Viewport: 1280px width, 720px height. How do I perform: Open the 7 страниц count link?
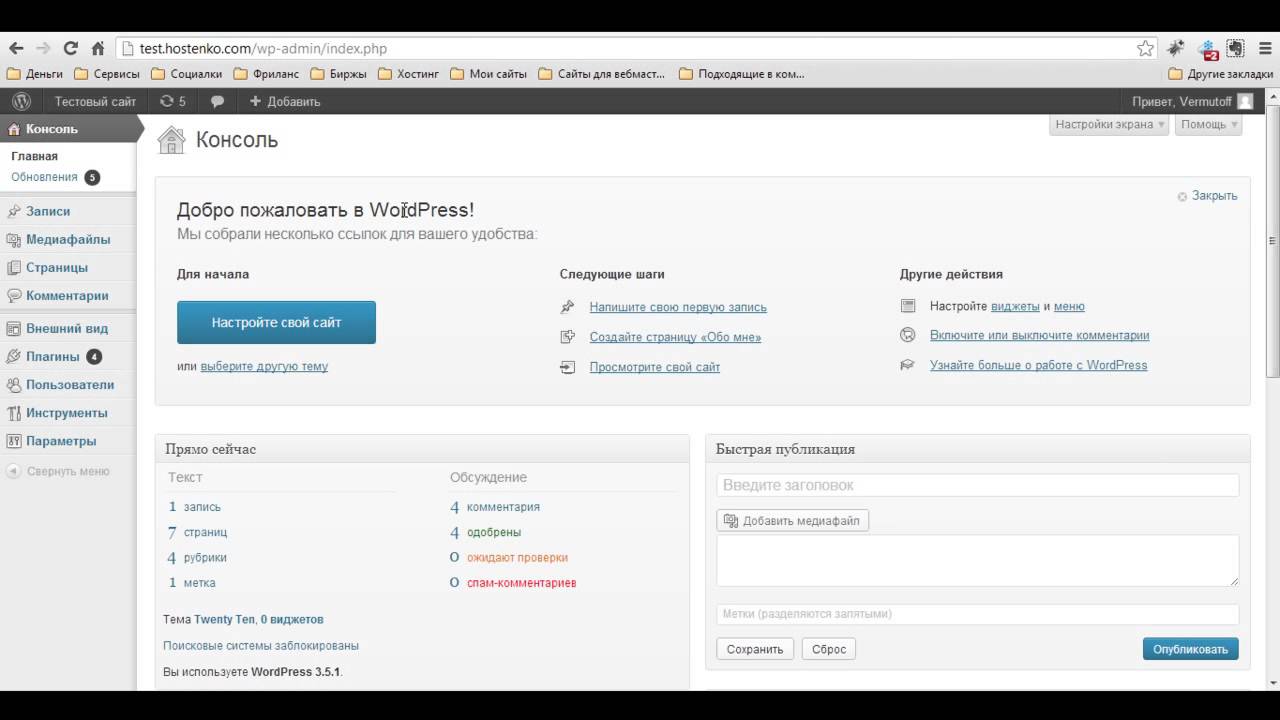197,532
